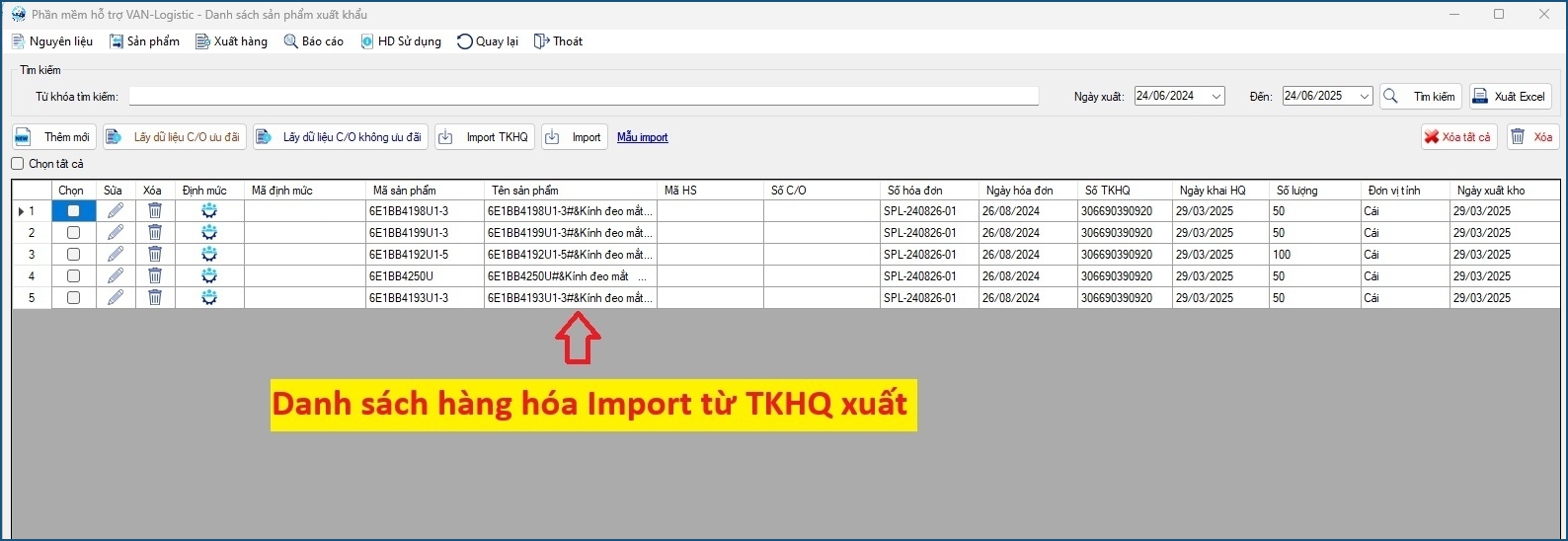Click the Import TKHQ button
This screenshot has width=1568, height=541.
[485, 137]
